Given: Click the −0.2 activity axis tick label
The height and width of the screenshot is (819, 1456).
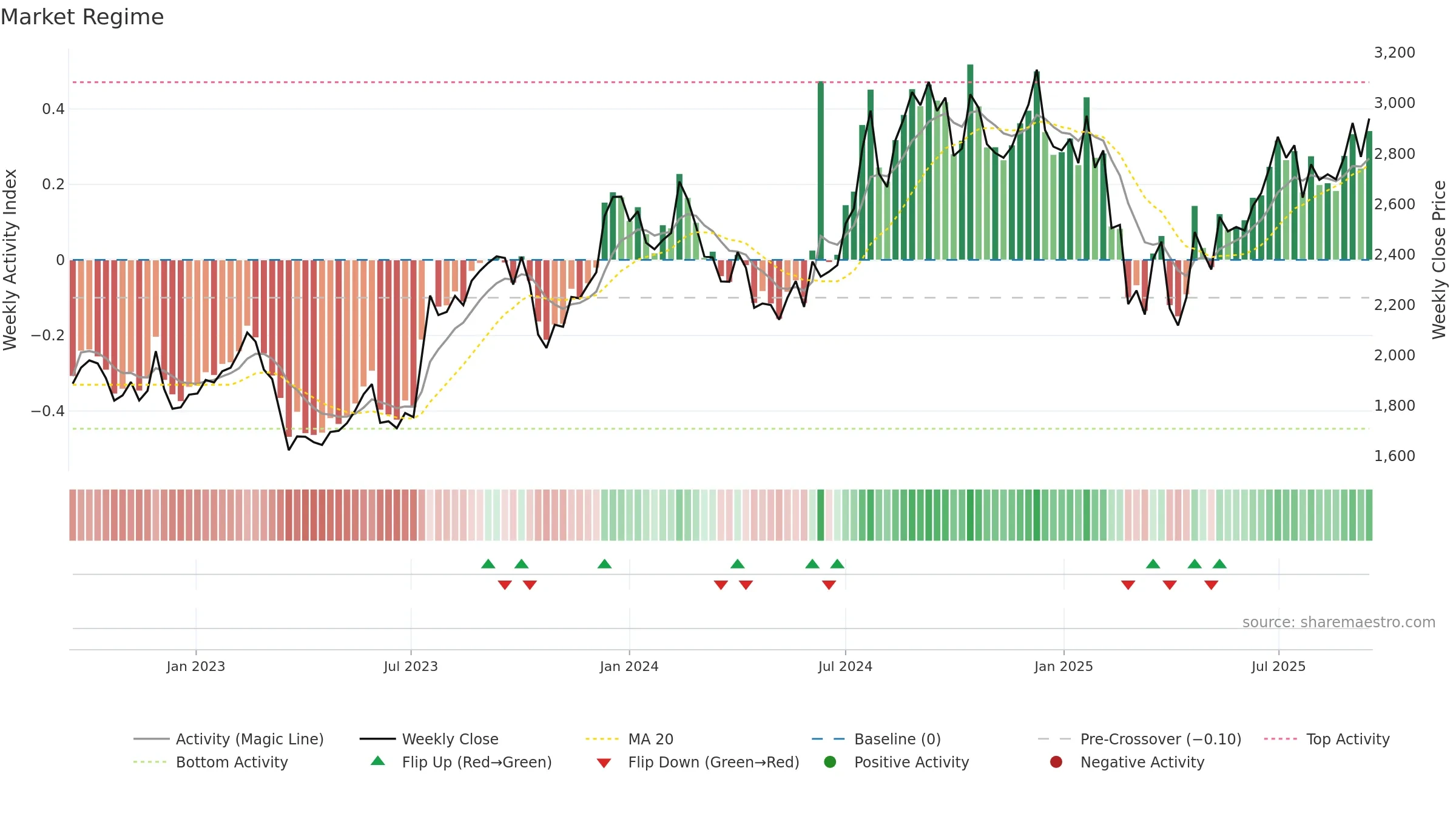Looking at the screenshot, I should click(x=48, y=335).
